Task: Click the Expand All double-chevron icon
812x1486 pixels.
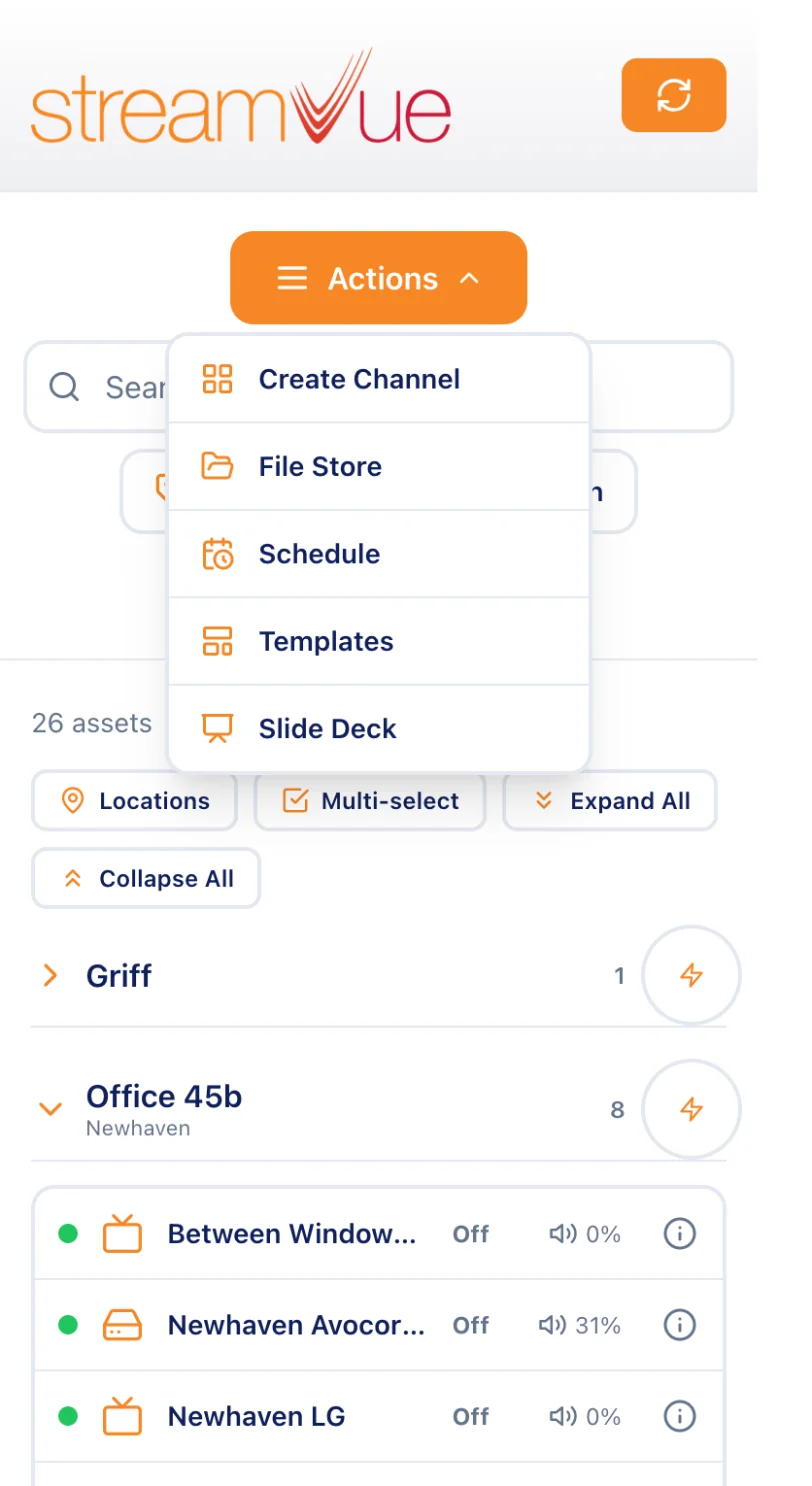Action: (544, 801)
